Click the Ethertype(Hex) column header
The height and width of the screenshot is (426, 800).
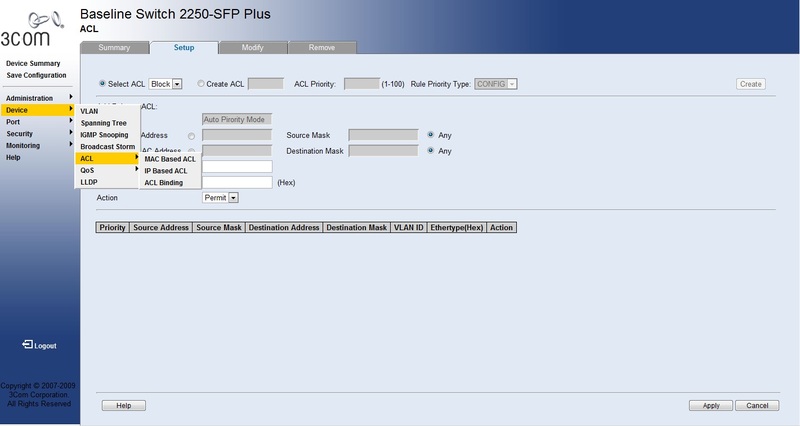point(457,228)
